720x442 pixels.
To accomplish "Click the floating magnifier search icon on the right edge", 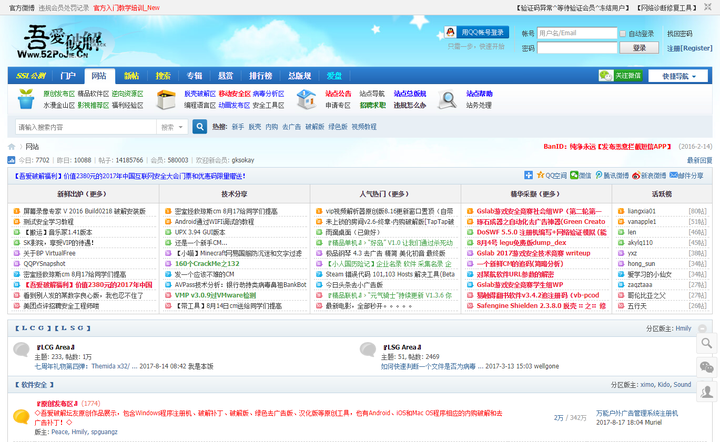I will tap(706, 343).
